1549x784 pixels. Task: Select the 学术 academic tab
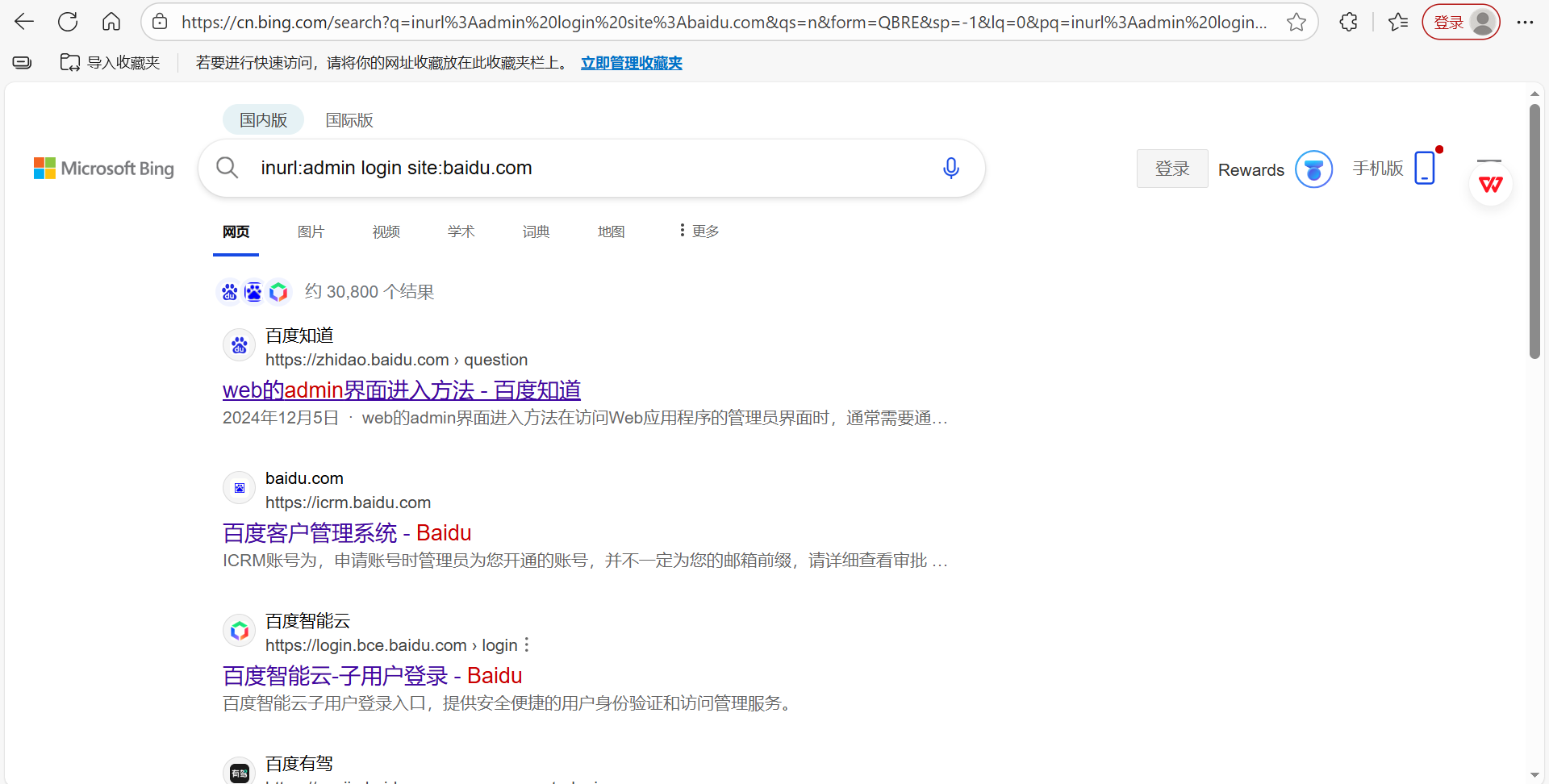coord(461,232)
